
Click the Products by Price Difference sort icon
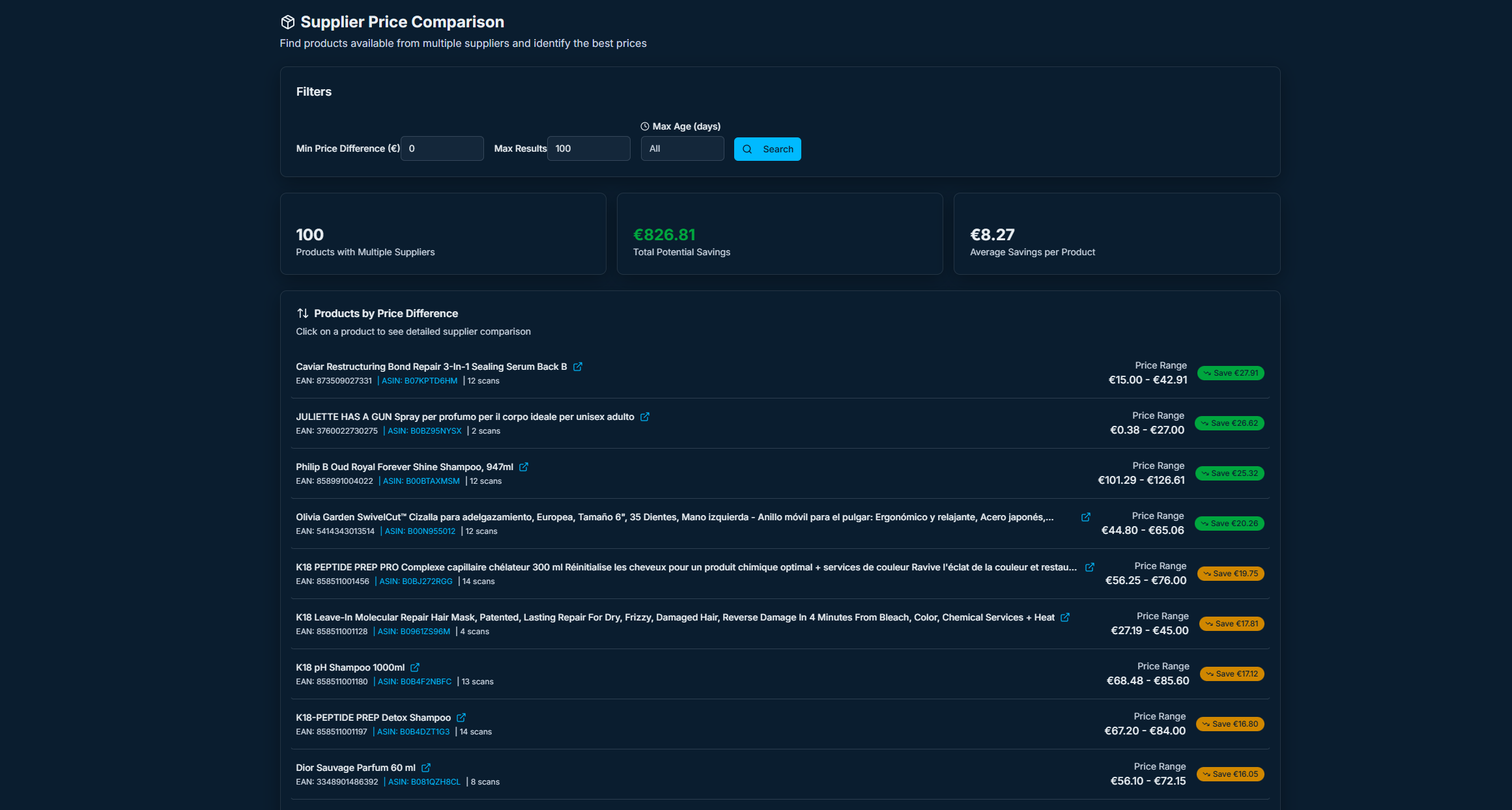pos(302,313)
